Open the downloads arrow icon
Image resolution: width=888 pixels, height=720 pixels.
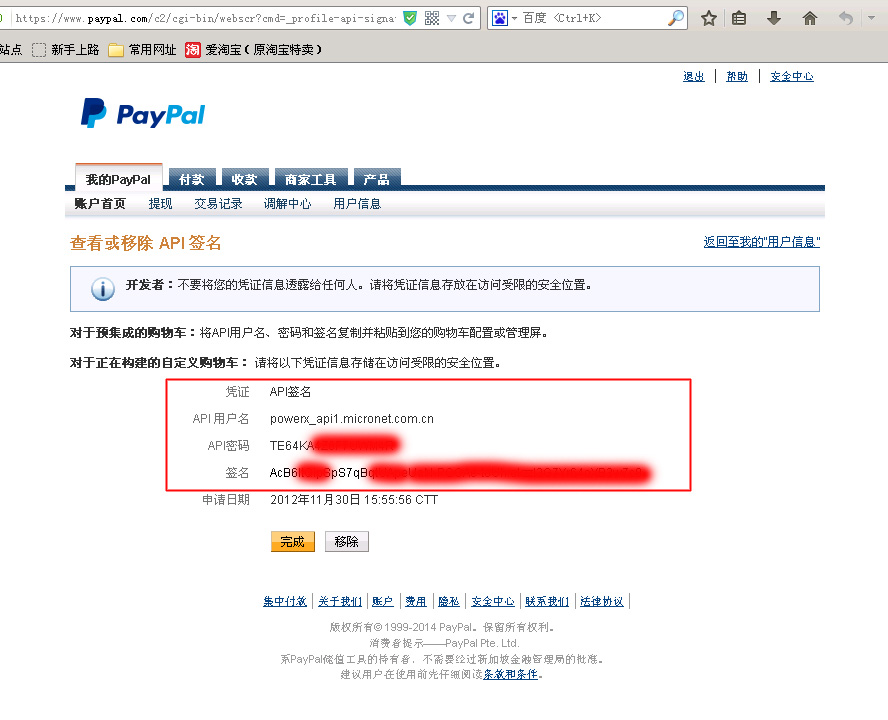[774, 19]
